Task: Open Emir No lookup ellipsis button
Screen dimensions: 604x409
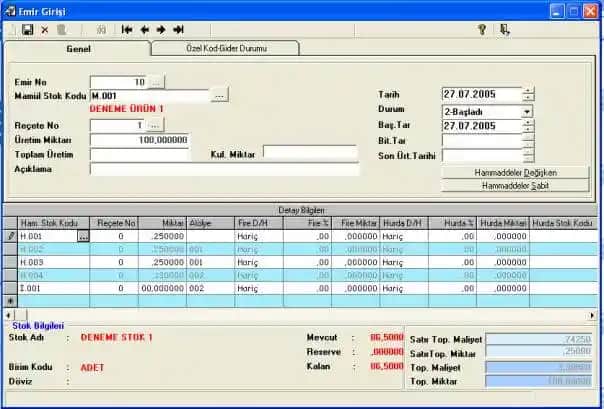Action: (156, 81)
